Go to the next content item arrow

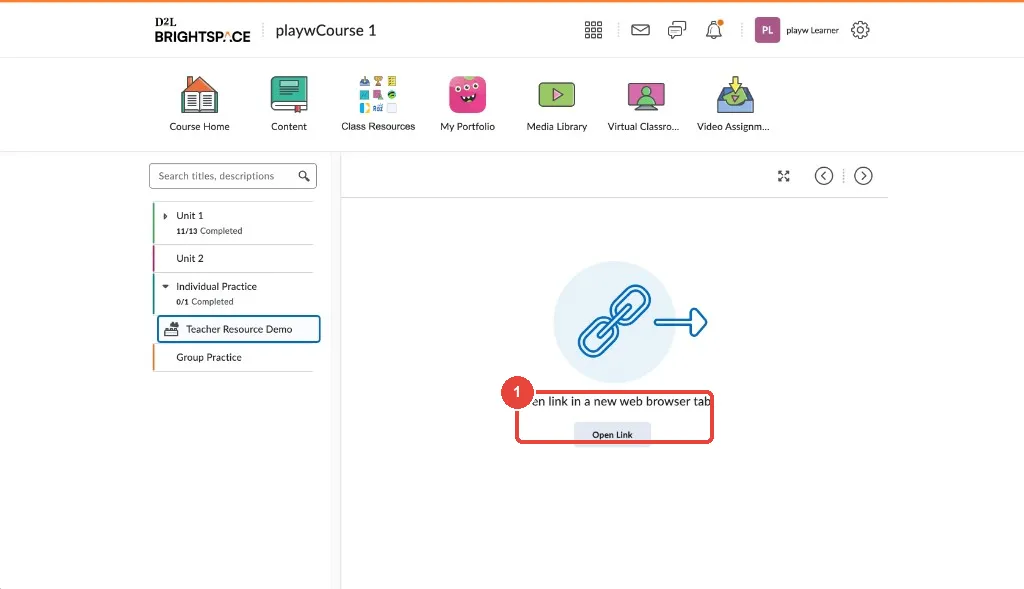click(x=863, y=176)
